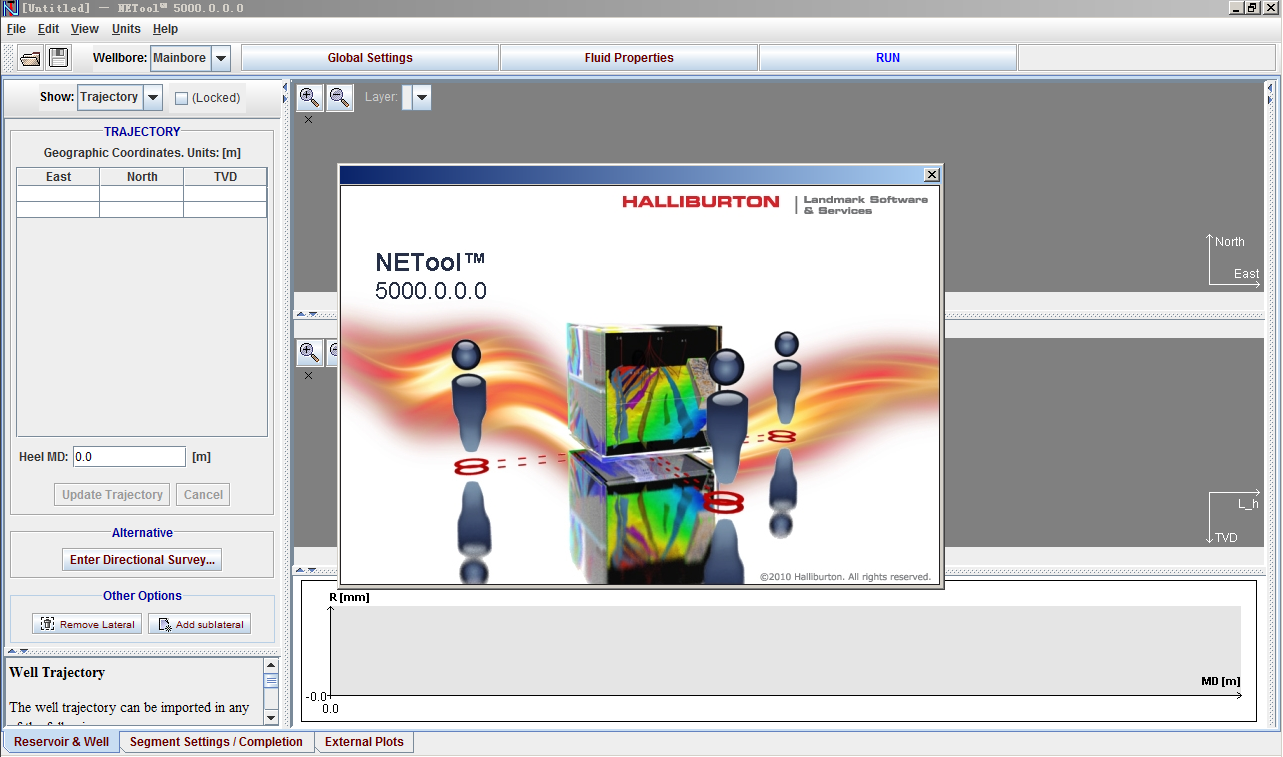The height and width of the screenshot is (757, 1283).
Task: Click the up arrow on divider above R [mm] plot
Action: [x=300, y=570]
